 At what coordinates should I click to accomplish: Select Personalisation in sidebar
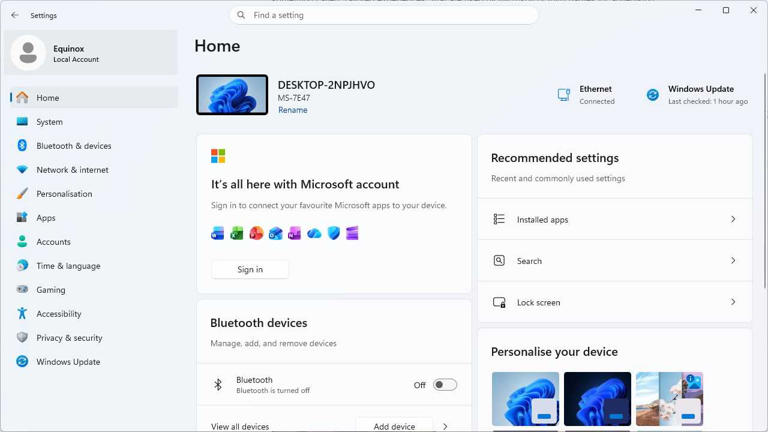coord(93,193)
